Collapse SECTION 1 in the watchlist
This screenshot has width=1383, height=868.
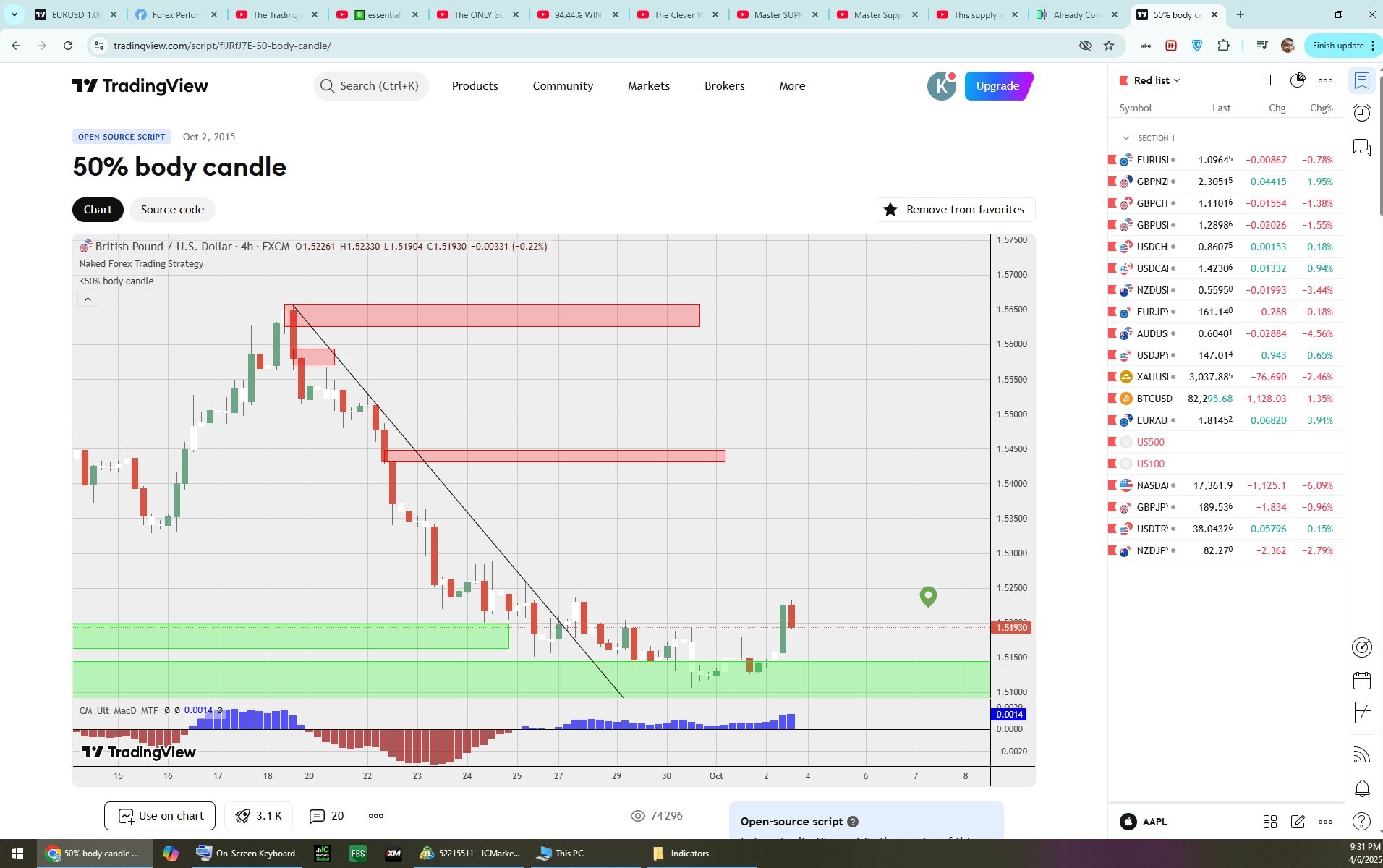[x=1125, y=138]
